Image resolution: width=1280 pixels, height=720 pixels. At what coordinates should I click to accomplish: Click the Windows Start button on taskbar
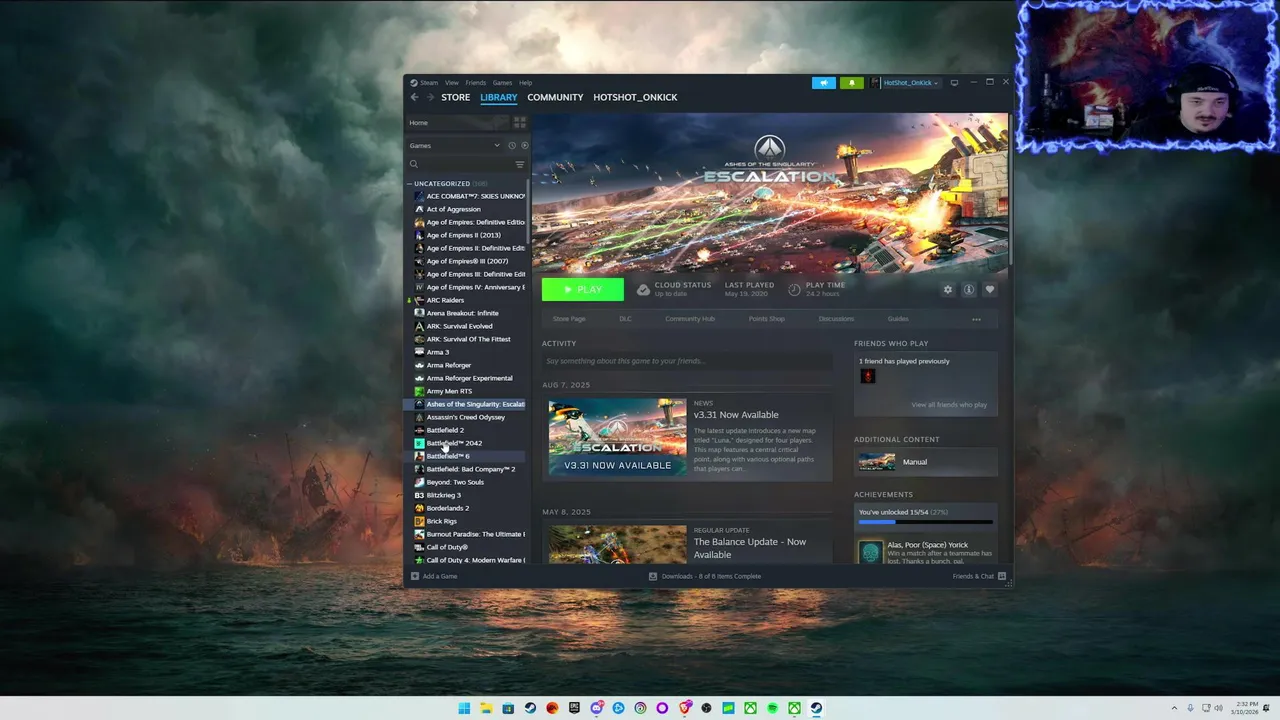[x=464, y=708]
